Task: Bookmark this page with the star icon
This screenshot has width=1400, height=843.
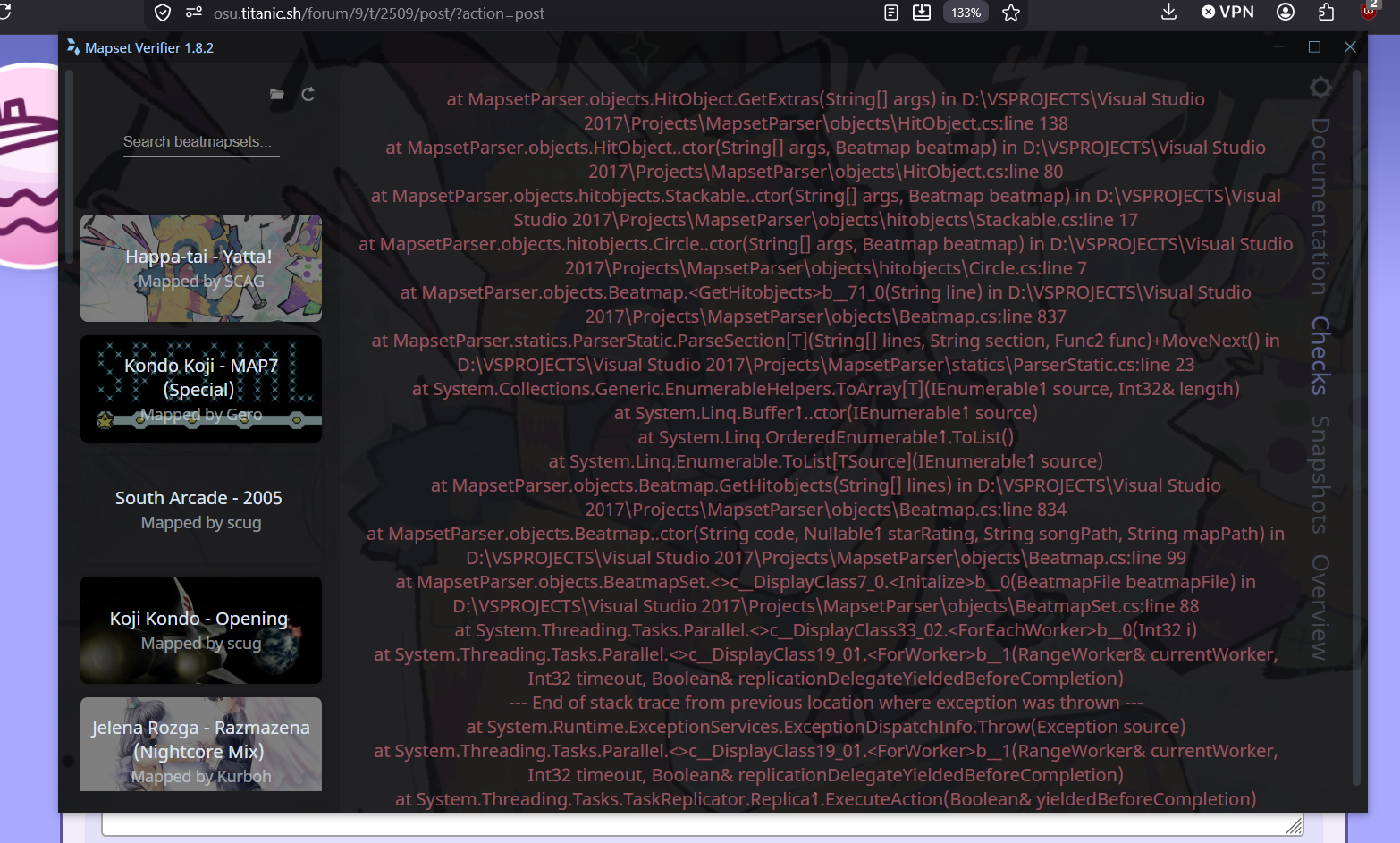Action: click(x=1011, y=13)
